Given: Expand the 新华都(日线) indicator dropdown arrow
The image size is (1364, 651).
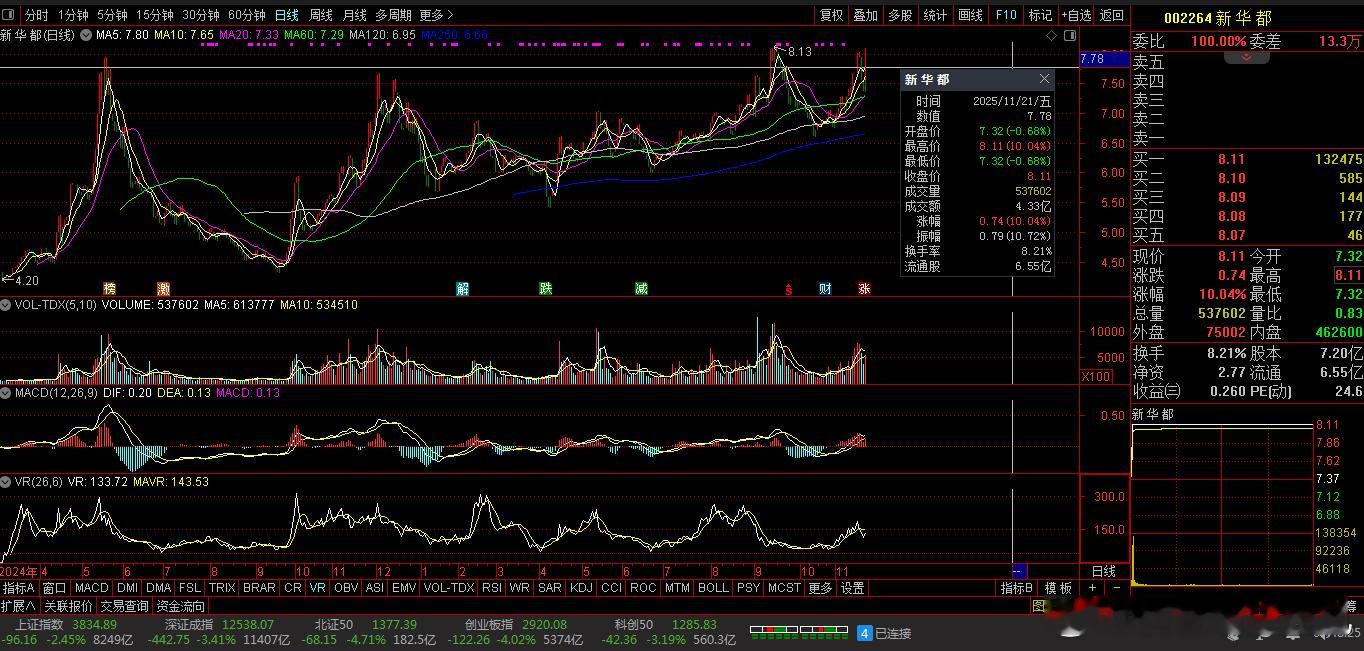Looking at the screenshot, I should pyautogui.click(x=85, y=35).
